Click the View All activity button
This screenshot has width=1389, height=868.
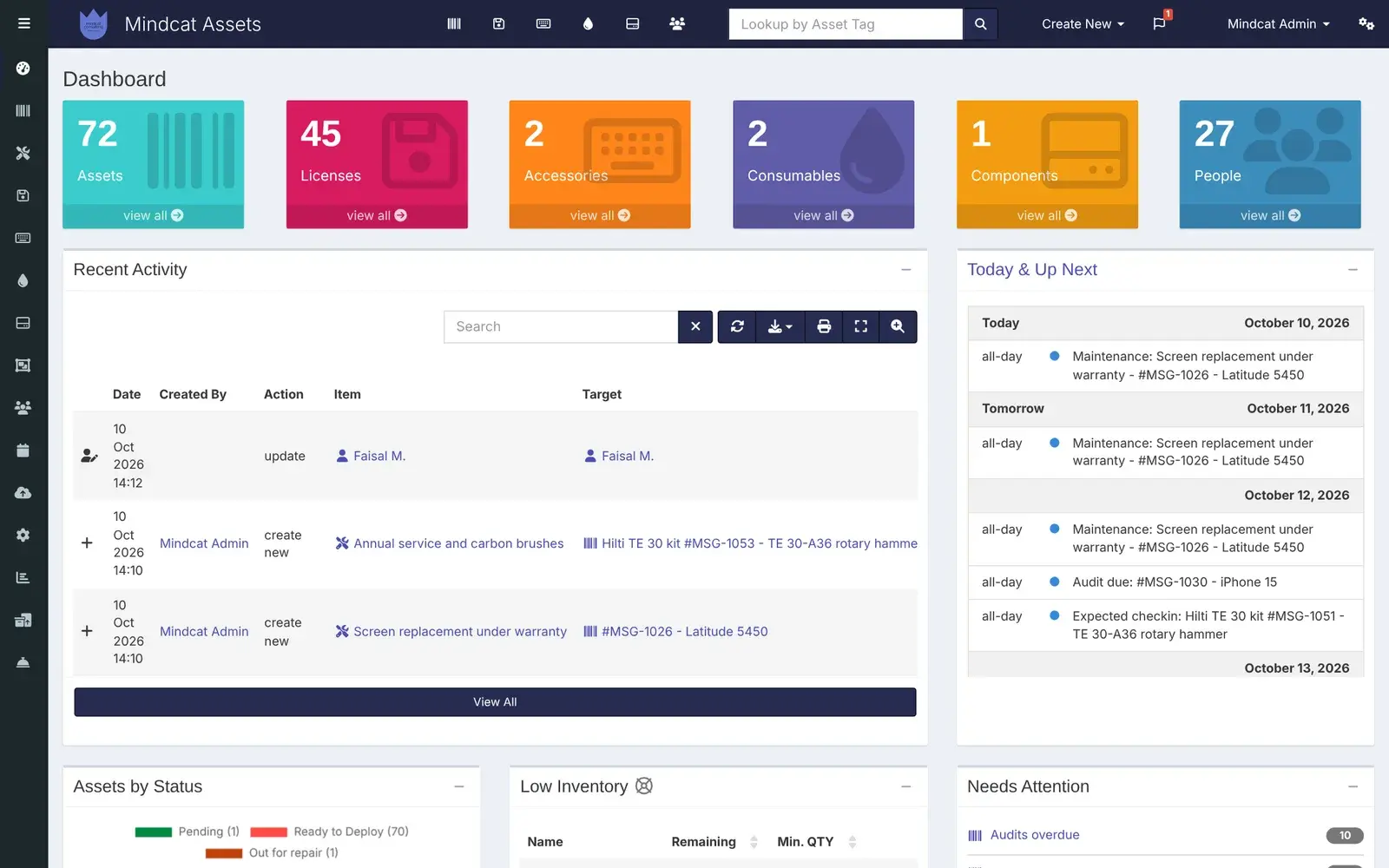click(x=495, y=702)
